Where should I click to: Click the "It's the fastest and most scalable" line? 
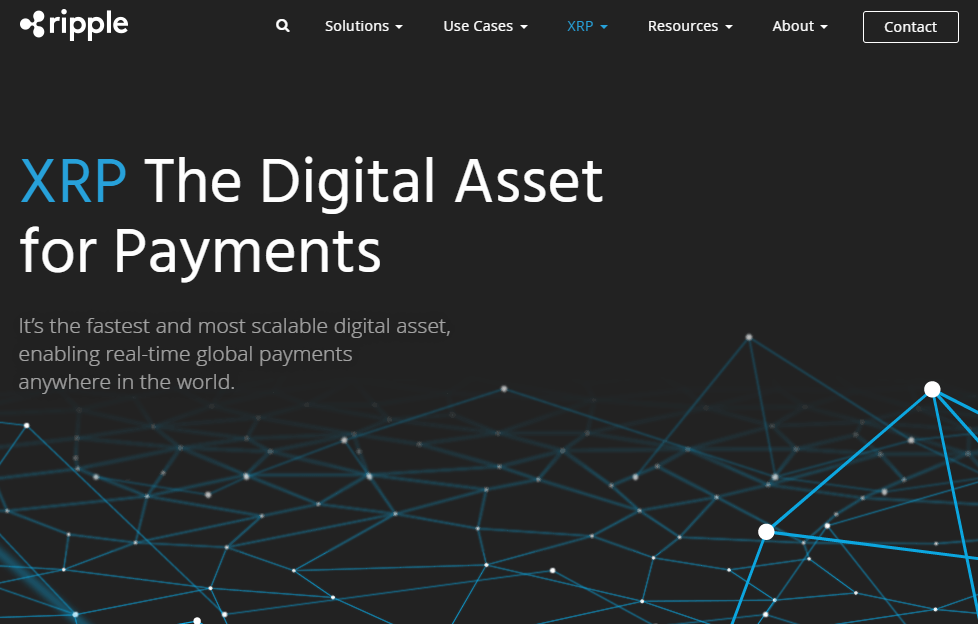tap(235, 326)
